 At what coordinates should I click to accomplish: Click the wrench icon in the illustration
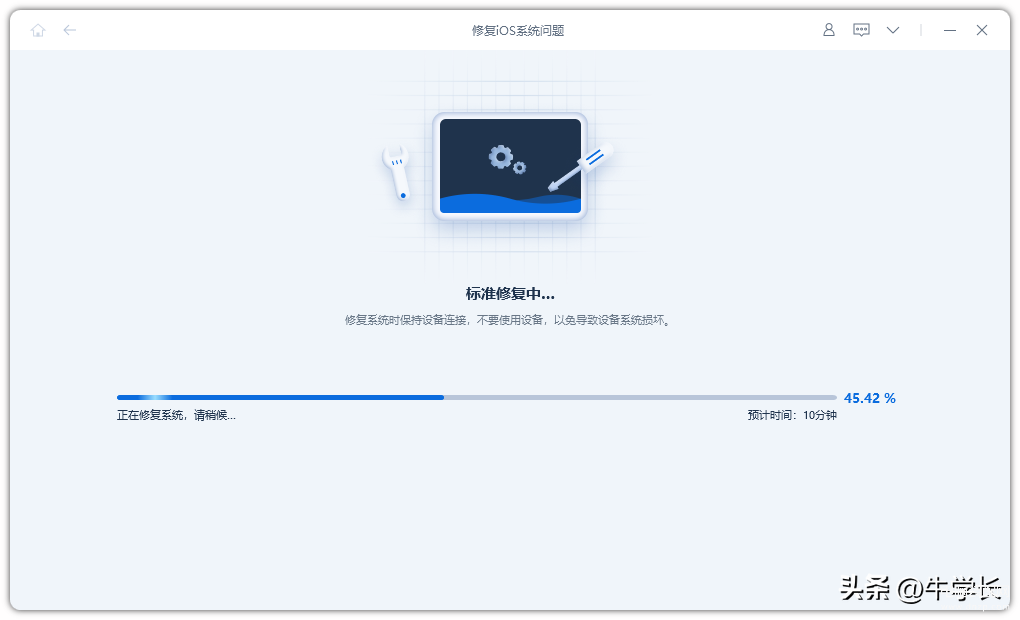[398, 172]
